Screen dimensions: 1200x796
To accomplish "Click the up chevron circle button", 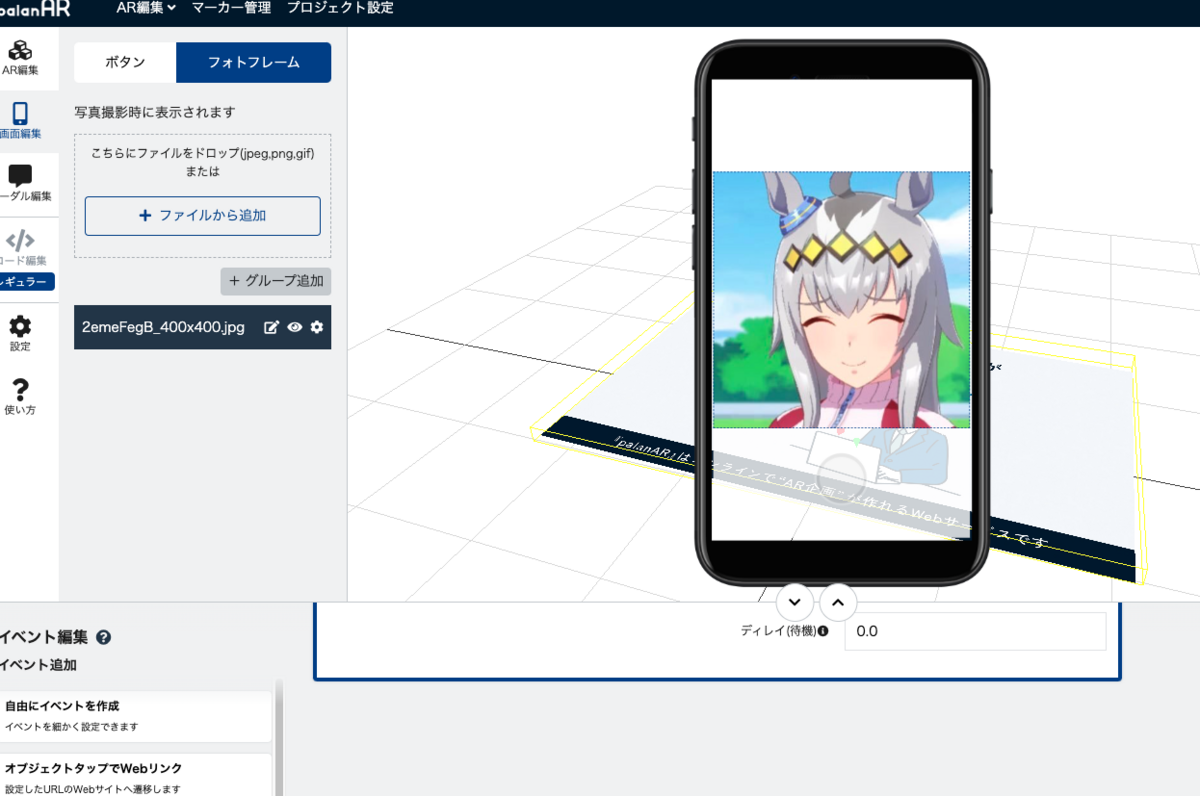I will point(838,602).
